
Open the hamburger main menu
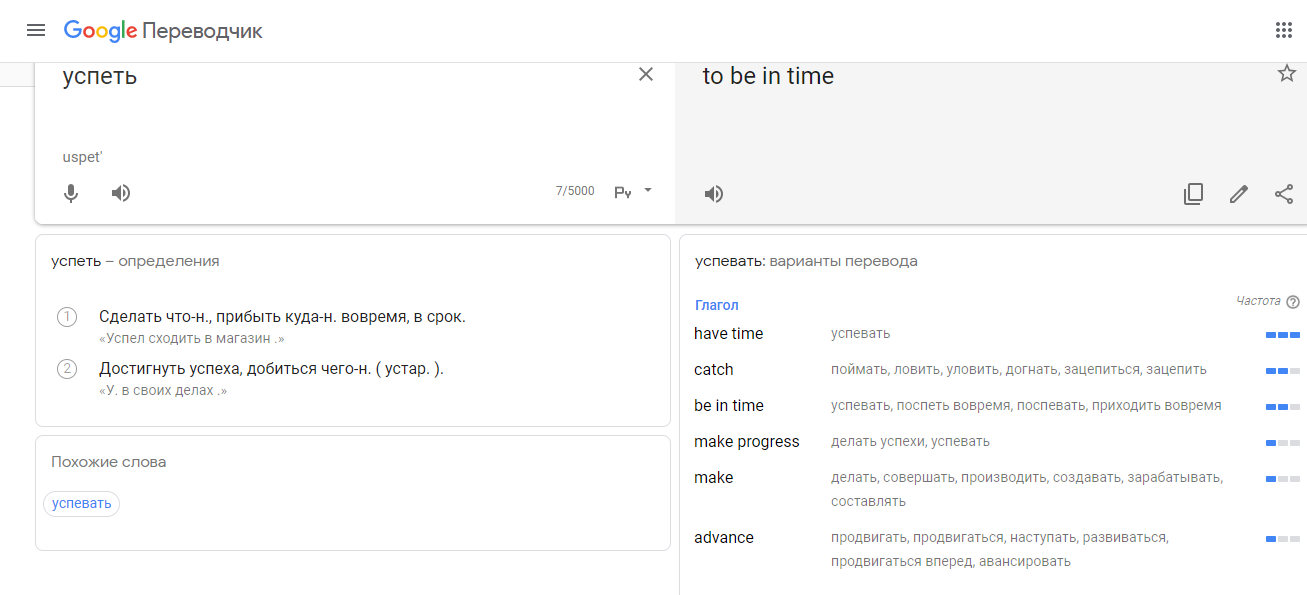click(x=36, y=30)
